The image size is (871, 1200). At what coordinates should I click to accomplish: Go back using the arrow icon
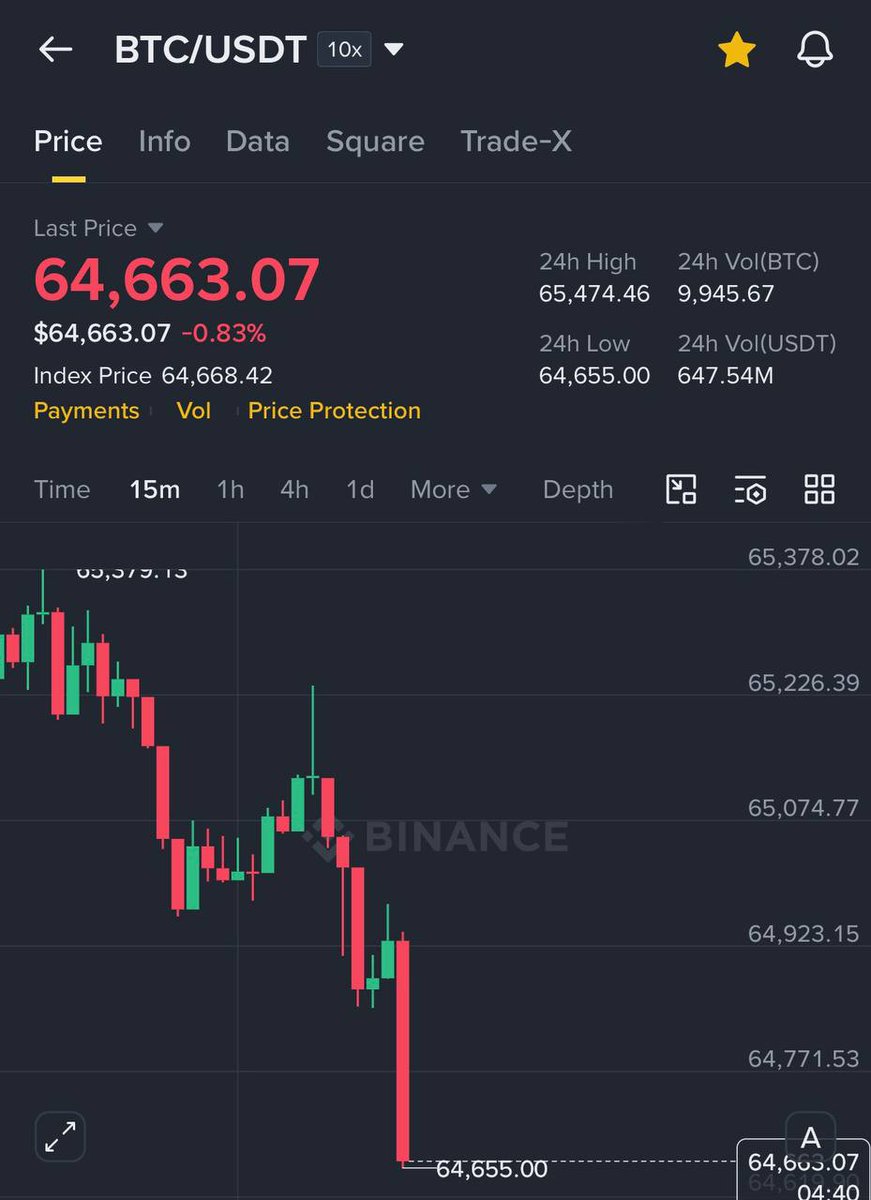click(x=55, y=50)
